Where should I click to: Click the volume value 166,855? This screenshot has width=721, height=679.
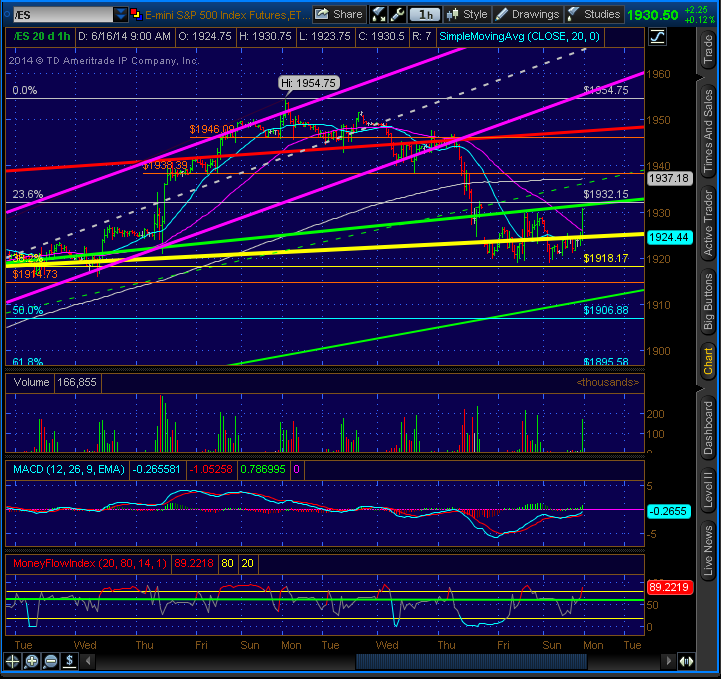77,382
